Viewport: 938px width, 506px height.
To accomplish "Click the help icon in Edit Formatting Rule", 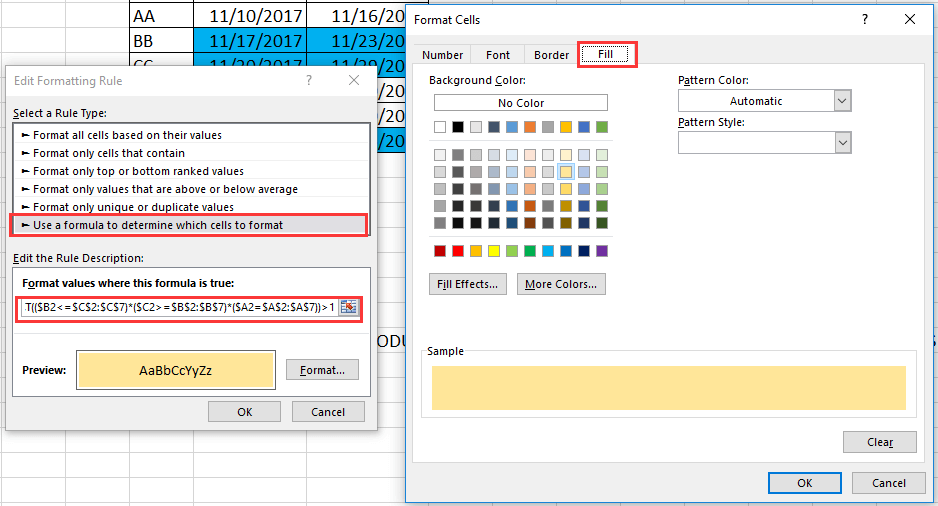I will pos(308,80).
